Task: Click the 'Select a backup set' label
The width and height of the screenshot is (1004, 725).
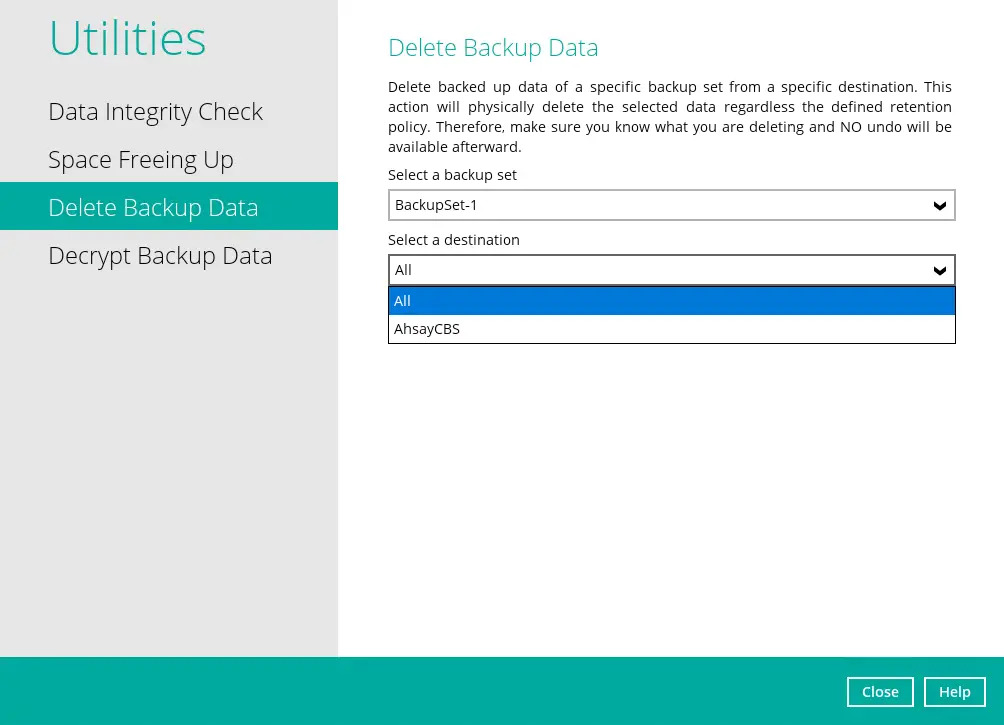Action: pos(452,175)
